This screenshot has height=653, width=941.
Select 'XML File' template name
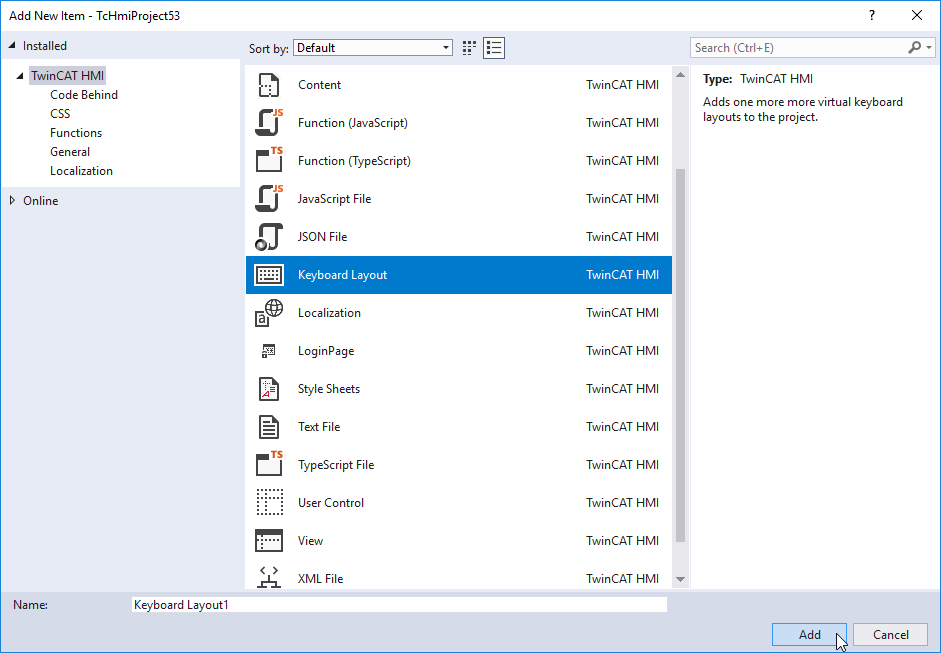(320, 579)
